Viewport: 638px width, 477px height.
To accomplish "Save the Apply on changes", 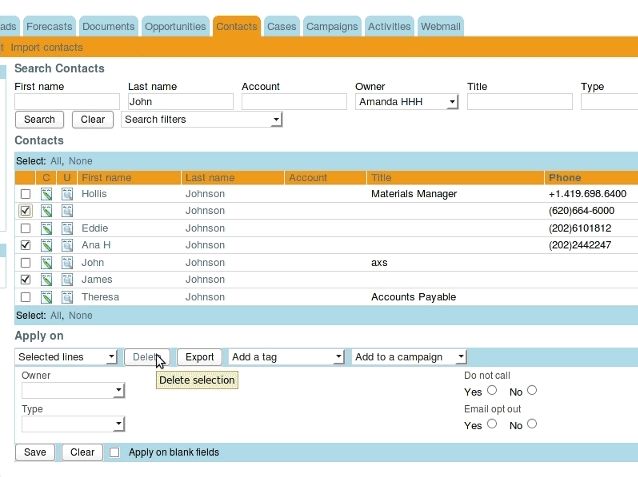I will 35,452.
